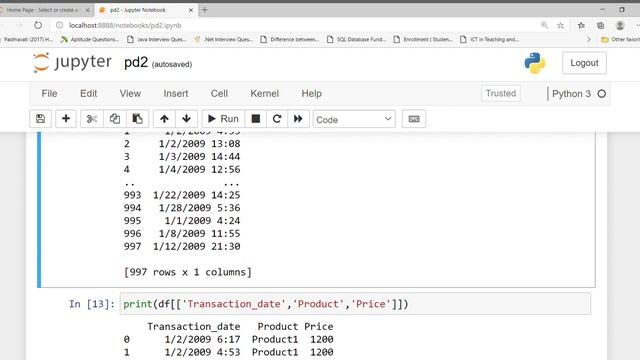Viewport: 640px width, 360px height.
Task: Save notebook with the floppy disk icon
Action: pyautogui.click(x=40, y=119)
